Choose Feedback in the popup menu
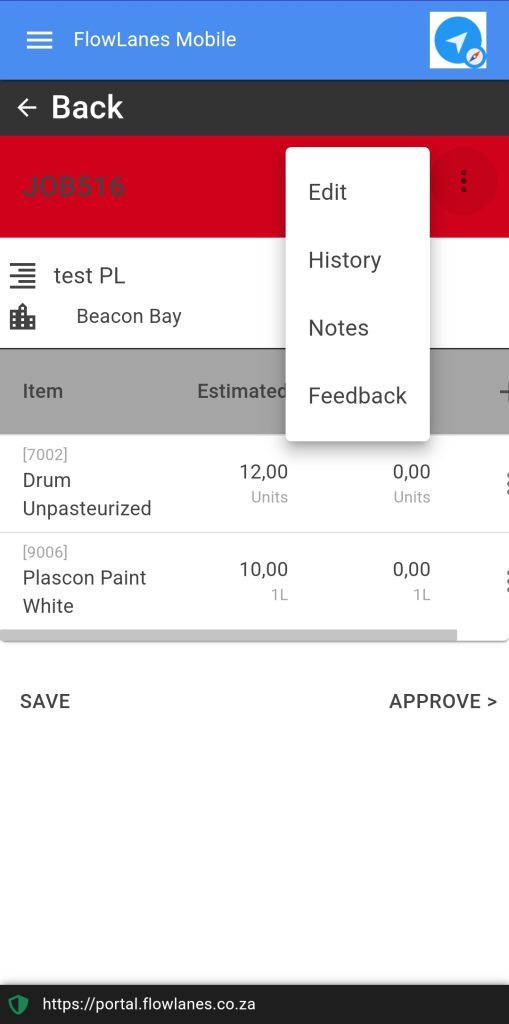This screenshot has width=509, height=1024. pos(357,396)
